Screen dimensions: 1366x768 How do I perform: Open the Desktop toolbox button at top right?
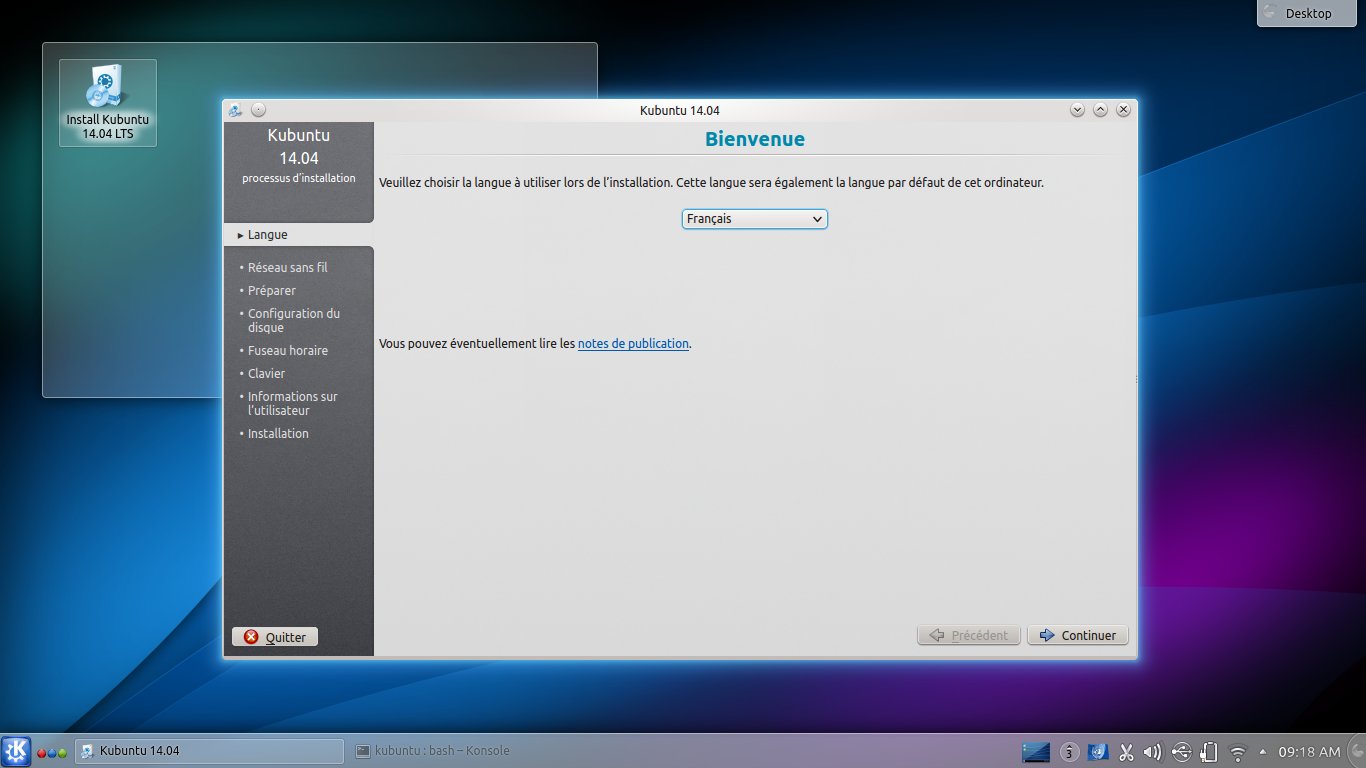tap(1309, 13)
